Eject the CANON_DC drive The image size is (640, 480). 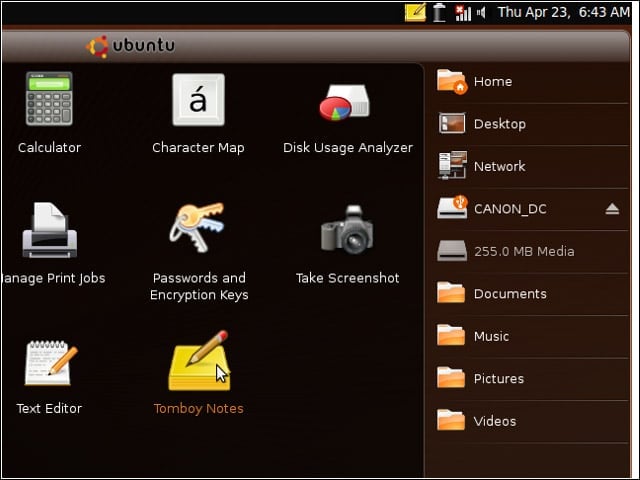[612, 209]
